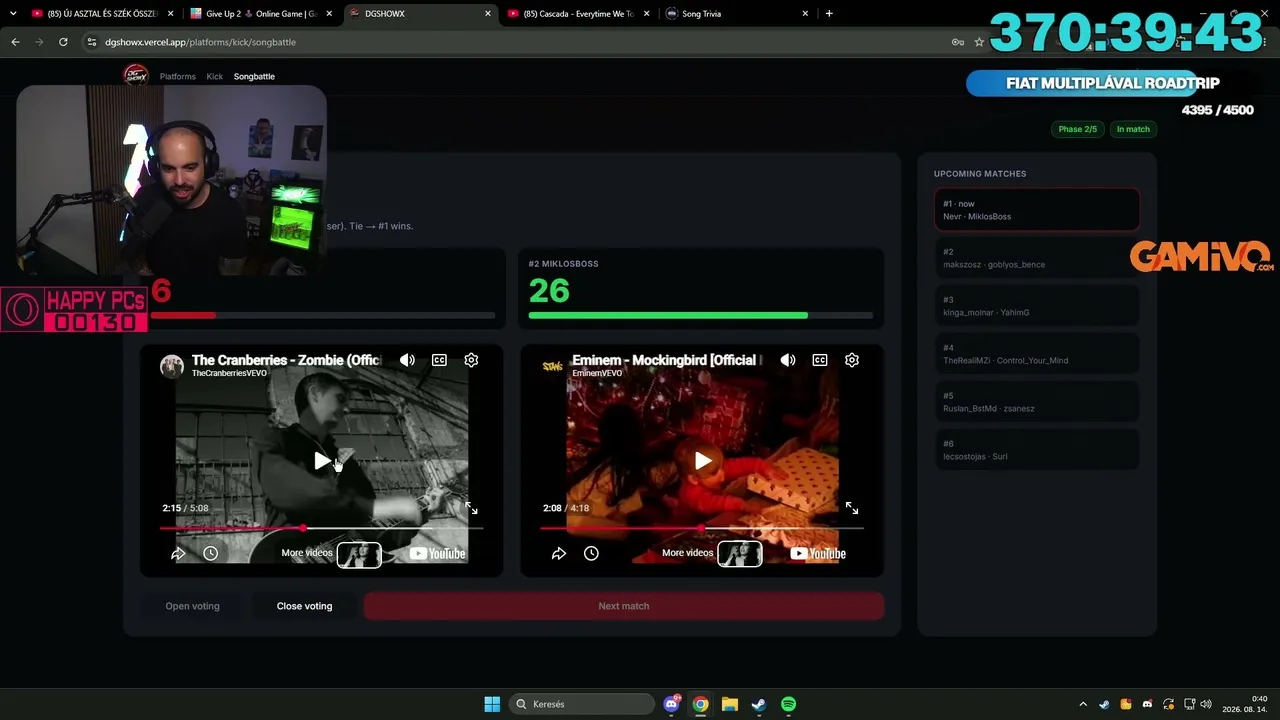1280x720 pixels.
Task: Share the Zombie video
Action: point(178,553)
